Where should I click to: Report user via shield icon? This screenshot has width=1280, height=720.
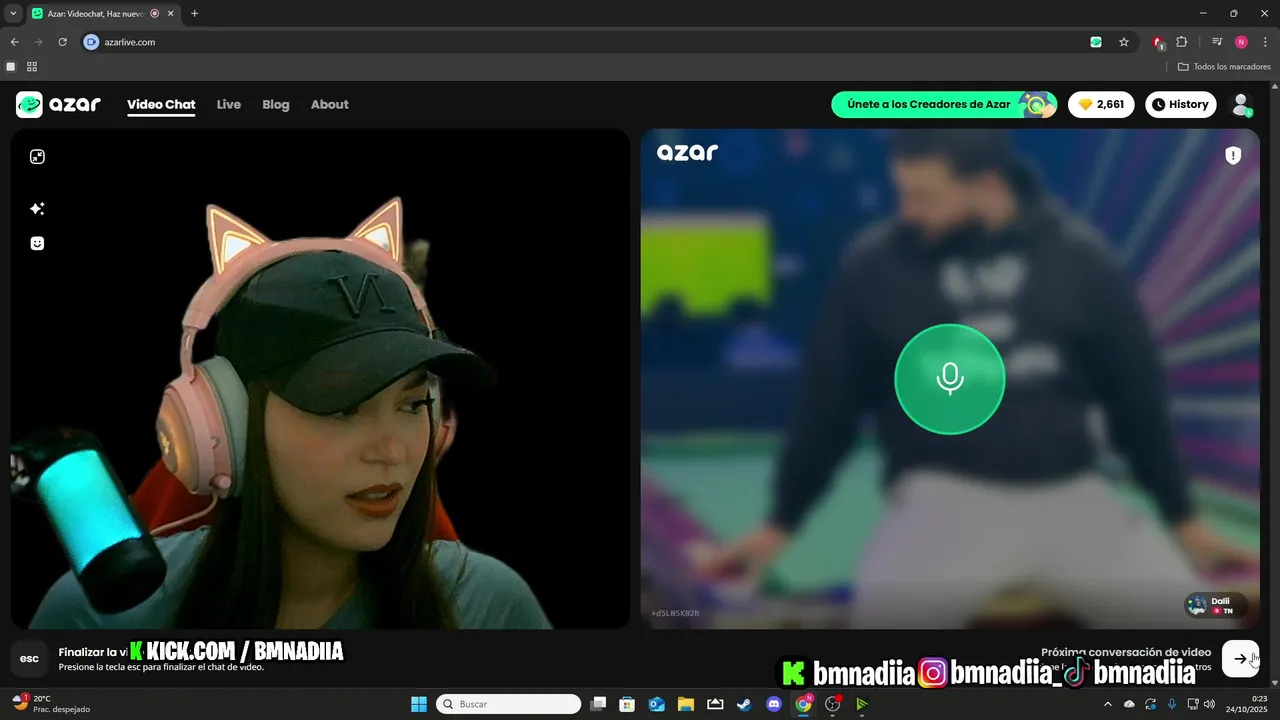[x=1233, y=155]
